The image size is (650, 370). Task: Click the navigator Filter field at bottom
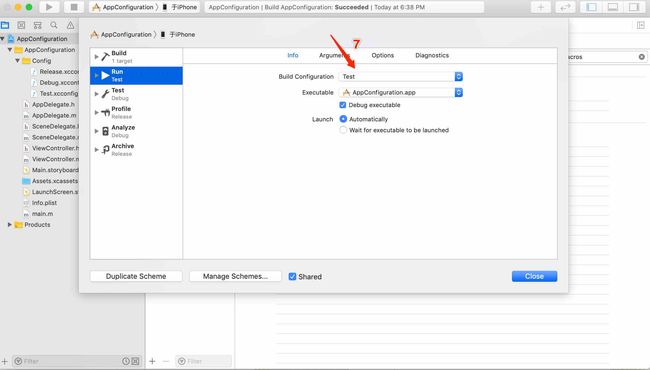[77, 361]
